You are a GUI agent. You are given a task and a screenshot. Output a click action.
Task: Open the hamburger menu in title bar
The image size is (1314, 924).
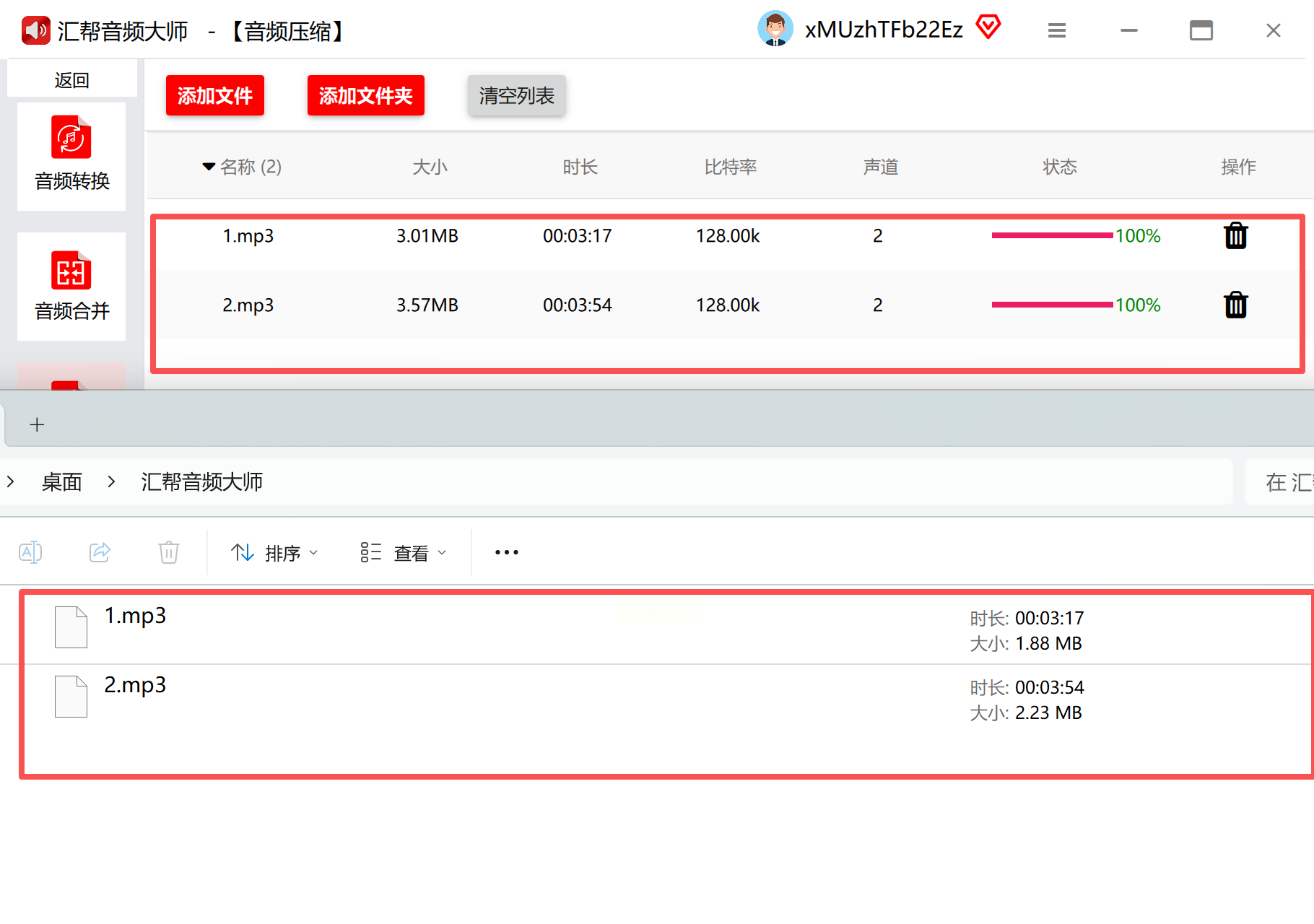click(x=1057, y=30)
